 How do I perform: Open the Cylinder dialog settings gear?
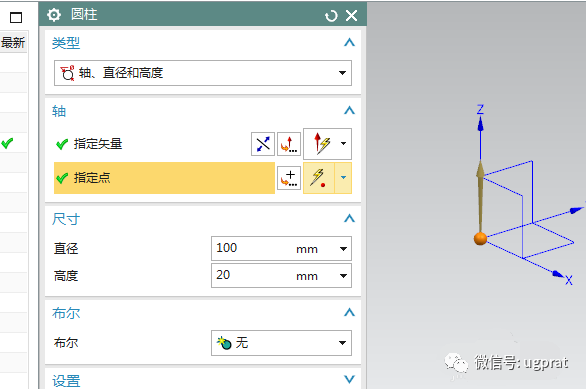tap(54, 15)
